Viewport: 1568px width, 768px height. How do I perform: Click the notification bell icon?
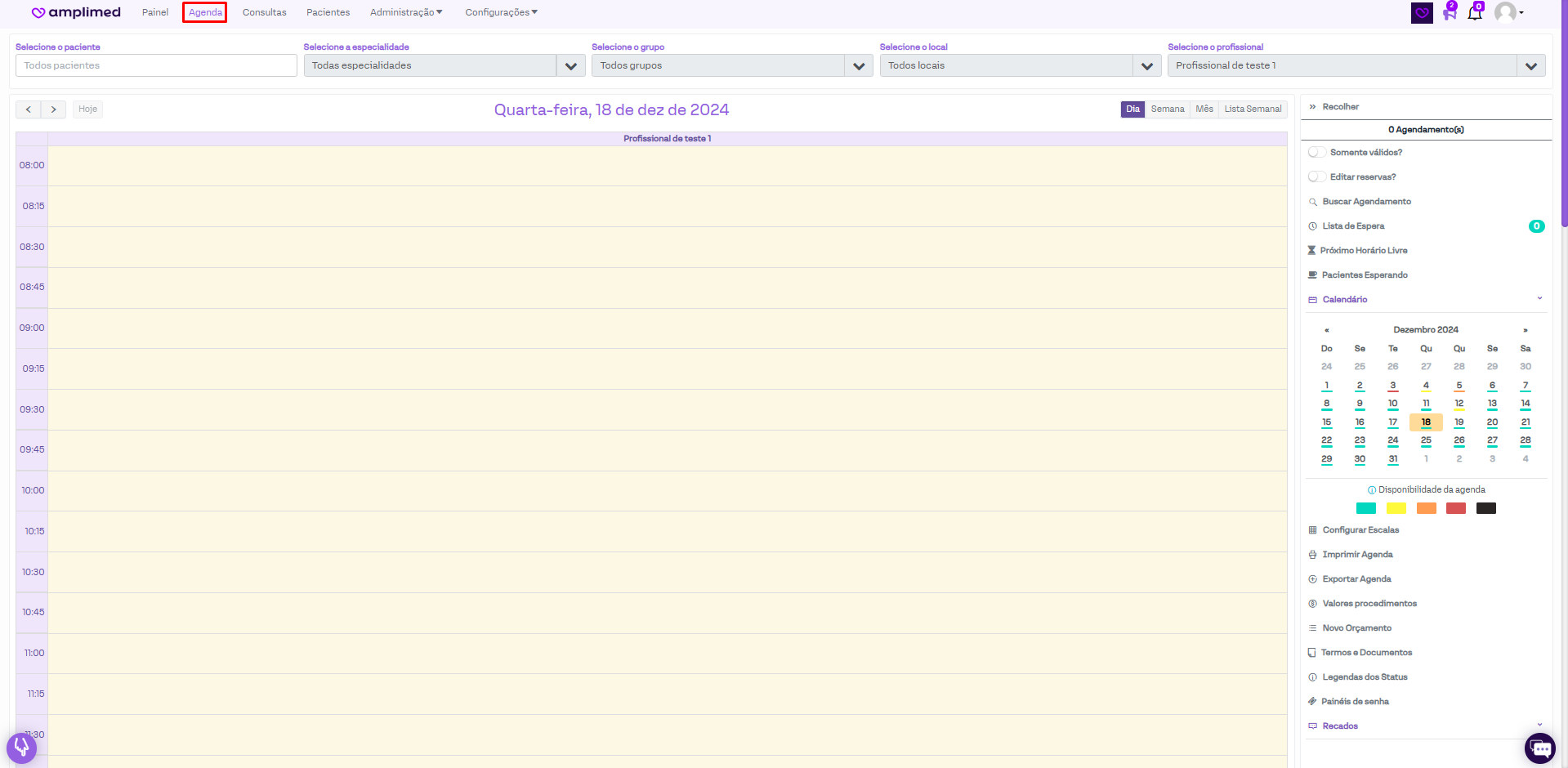point(1475,13)
